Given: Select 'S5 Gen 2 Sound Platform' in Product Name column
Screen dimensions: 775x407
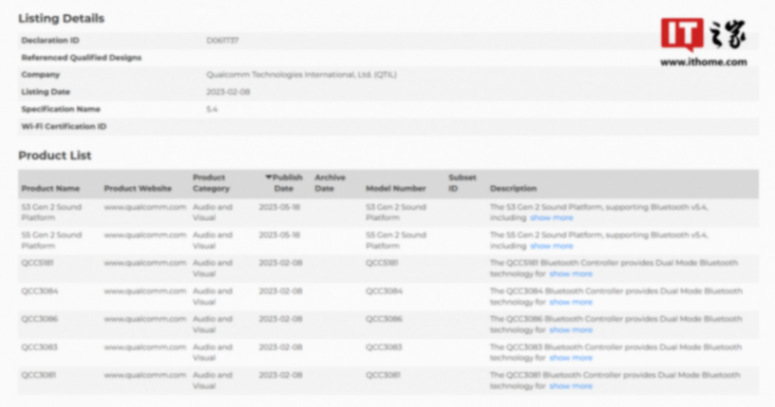Looking at the screenshot, I should click(51, 240).
